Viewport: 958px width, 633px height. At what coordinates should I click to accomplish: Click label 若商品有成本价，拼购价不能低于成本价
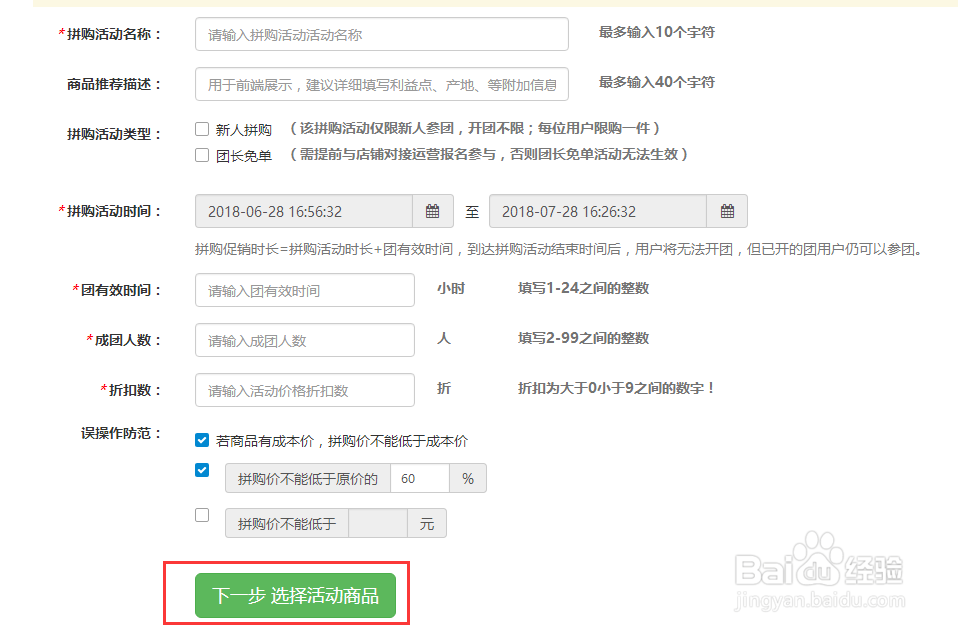point(342,441)
